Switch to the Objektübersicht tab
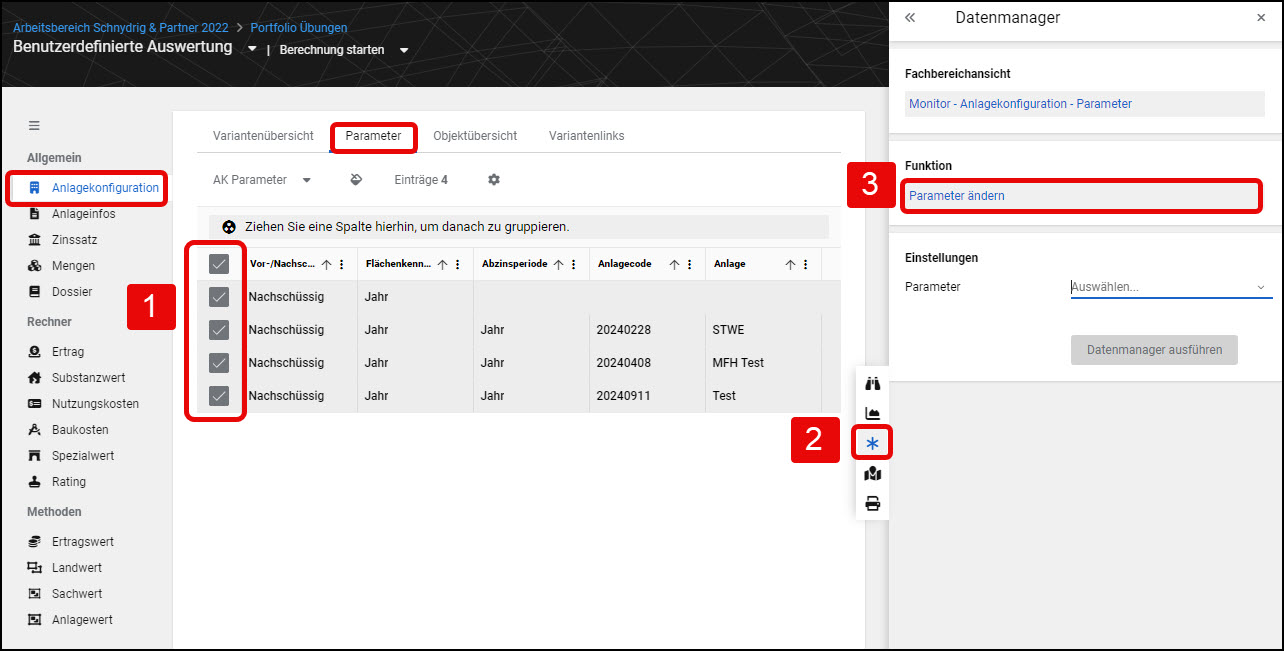1284x651 pixels. tap(475, 136)
